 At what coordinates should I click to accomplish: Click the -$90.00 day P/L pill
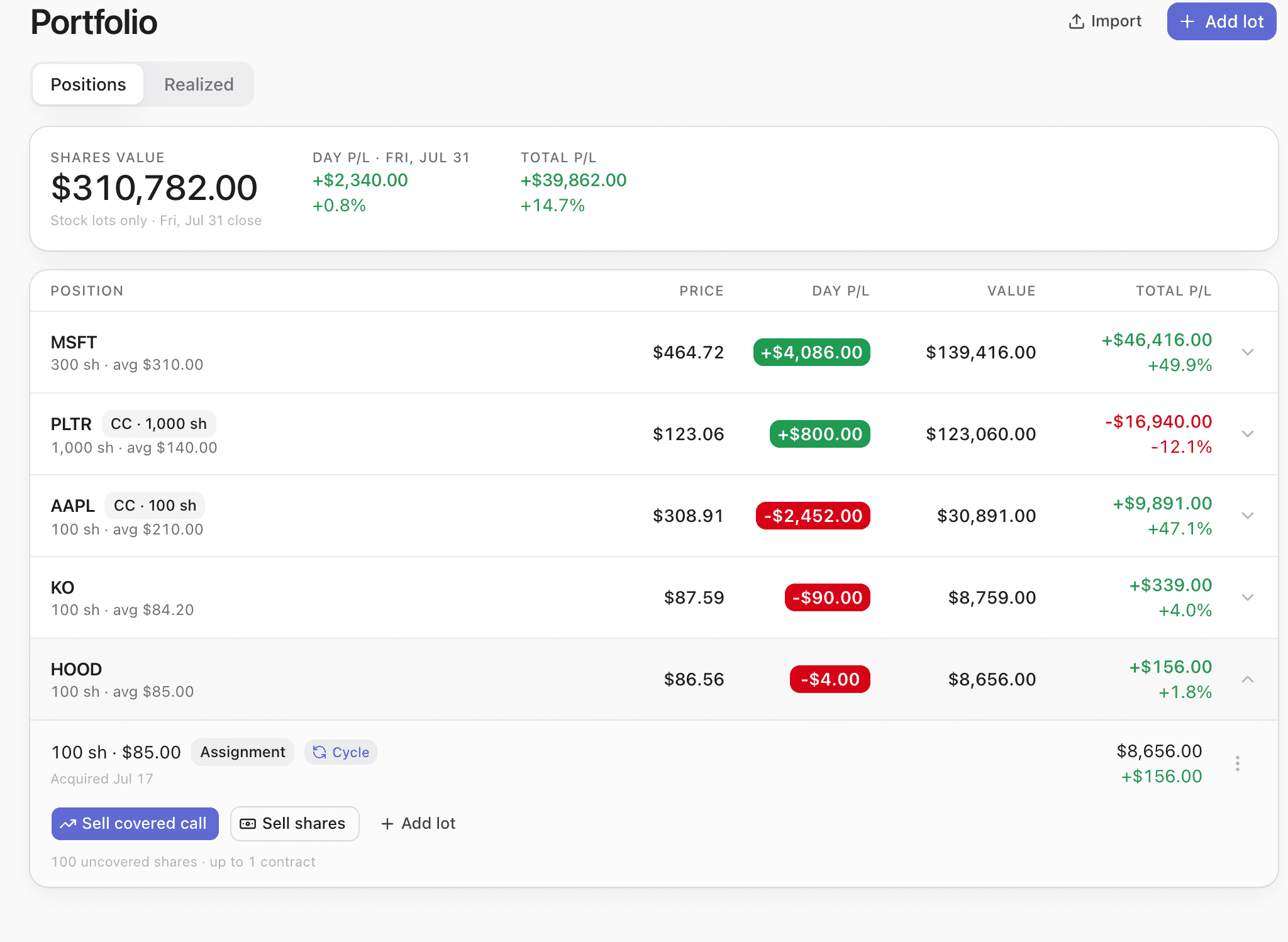(827, 597)
